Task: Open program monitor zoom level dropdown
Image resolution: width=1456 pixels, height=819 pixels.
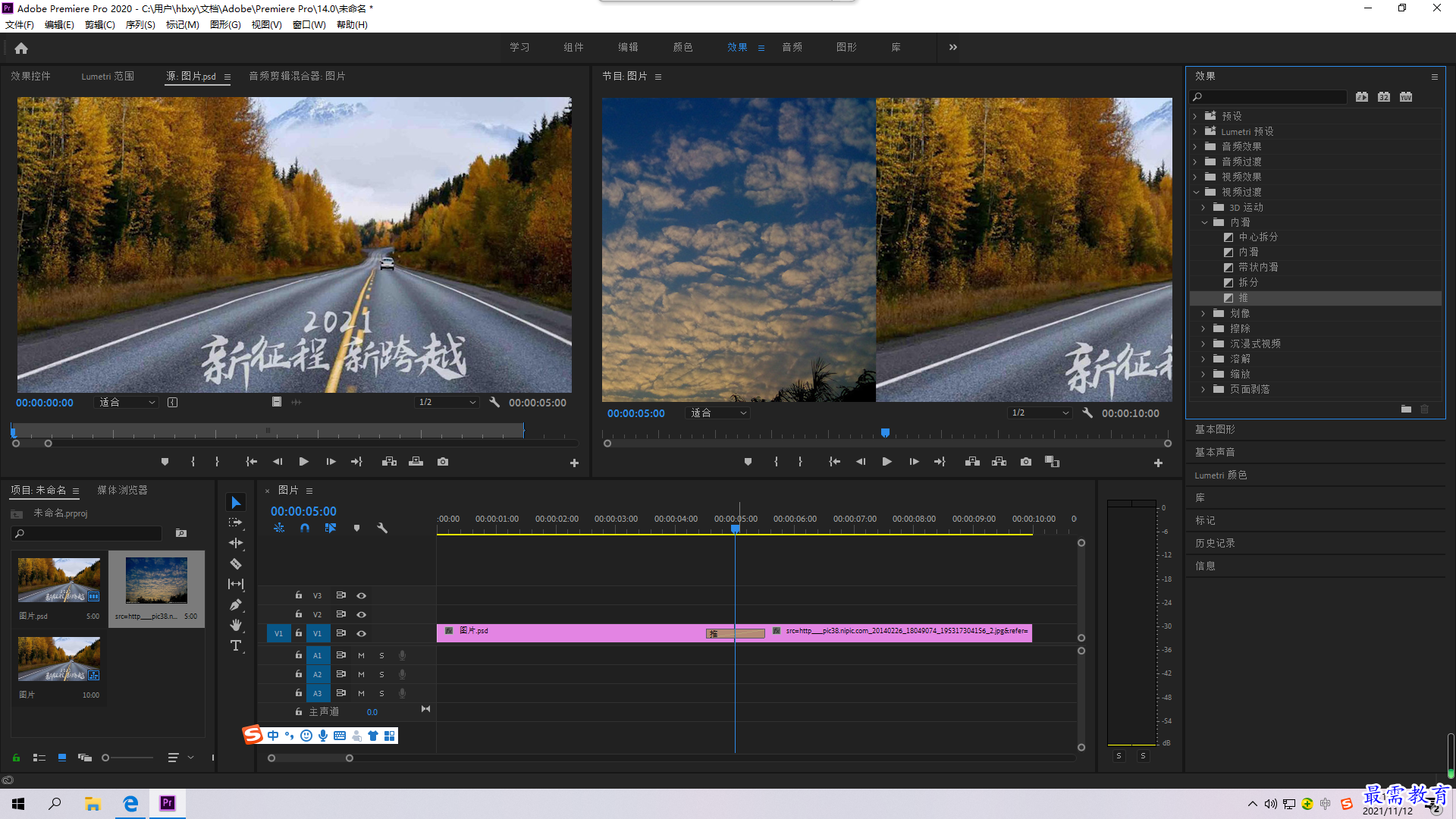Action: tap(717, 413)
